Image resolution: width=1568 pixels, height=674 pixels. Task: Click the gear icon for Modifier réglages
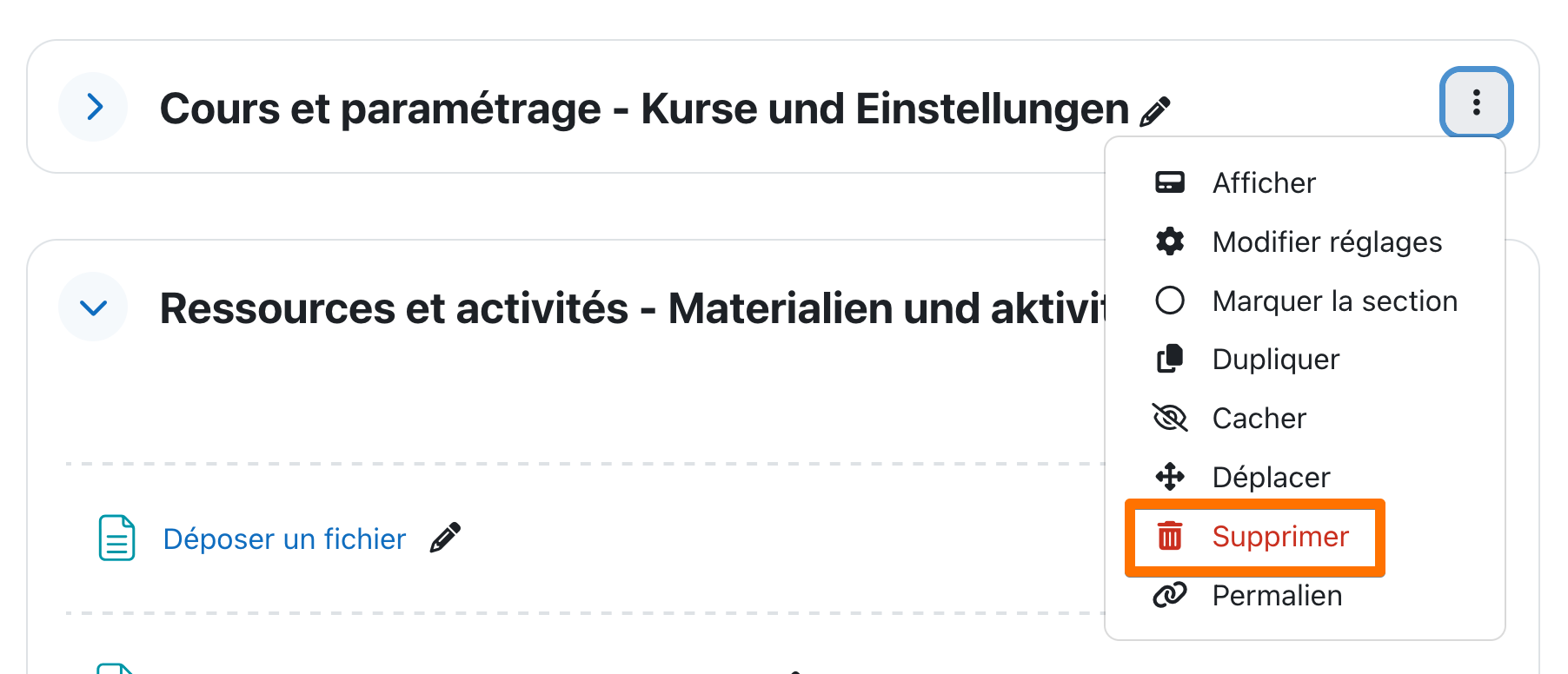1170,241
